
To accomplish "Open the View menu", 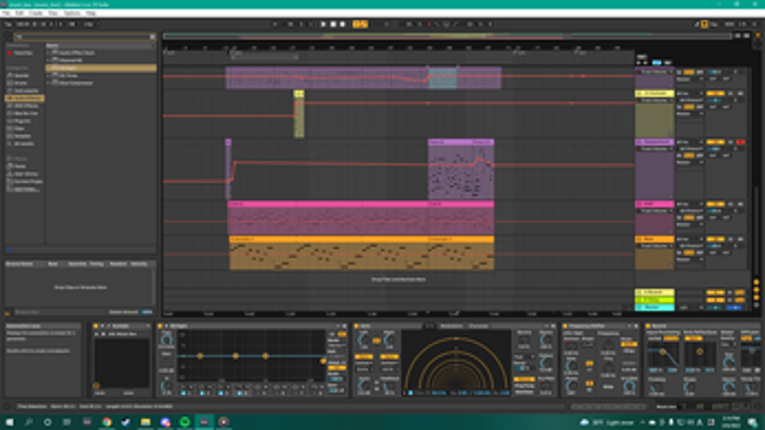I will pyautogui.click(x=53, y=13).
